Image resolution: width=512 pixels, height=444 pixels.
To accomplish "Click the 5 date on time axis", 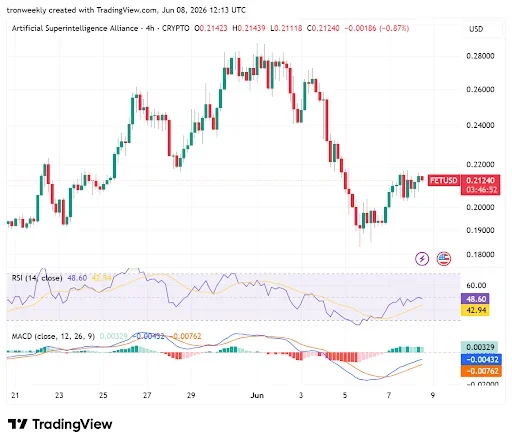I will pos(345,395).
